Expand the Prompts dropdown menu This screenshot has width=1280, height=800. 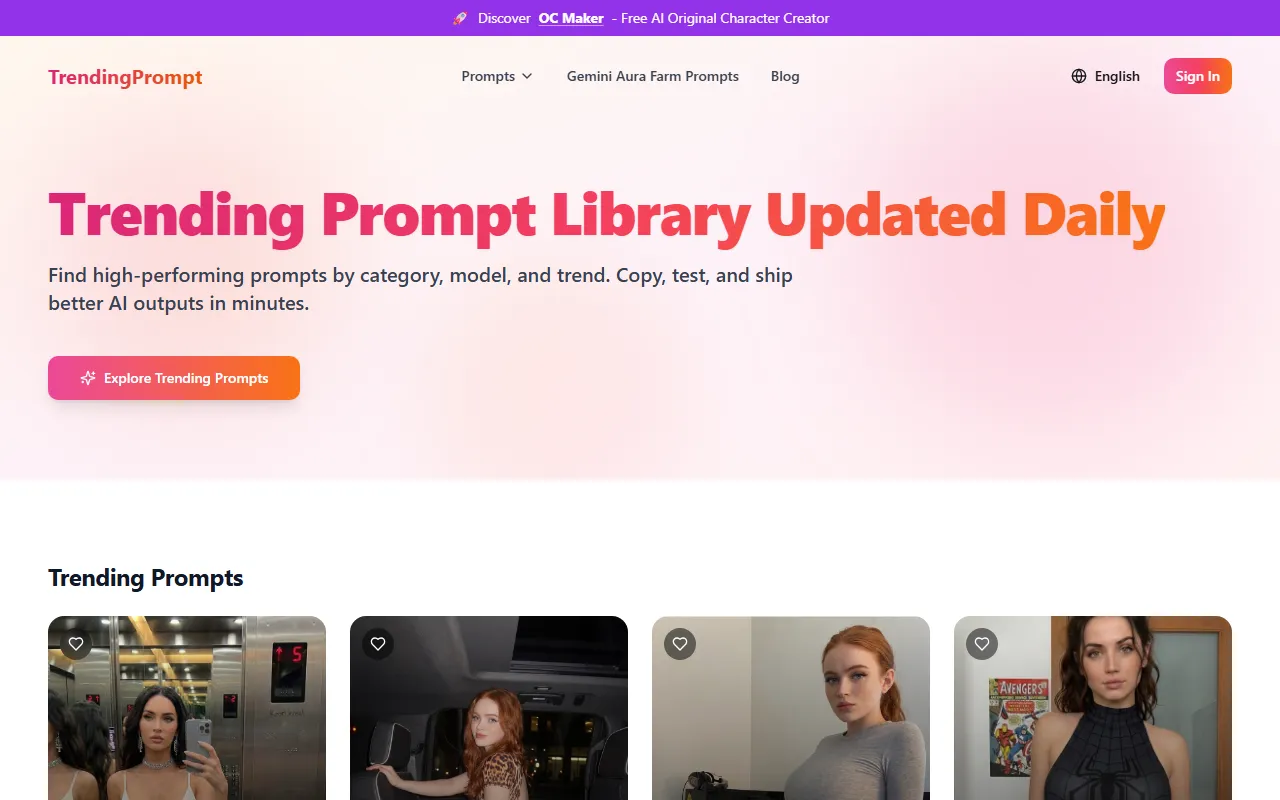click(x=497, y=76)
